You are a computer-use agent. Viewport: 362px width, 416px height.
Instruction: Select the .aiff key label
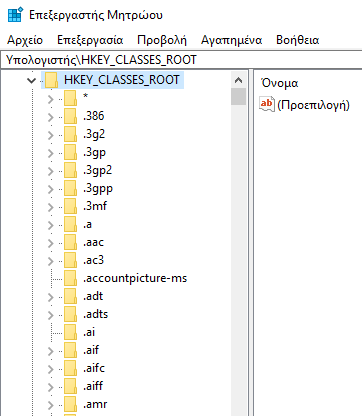93,386
